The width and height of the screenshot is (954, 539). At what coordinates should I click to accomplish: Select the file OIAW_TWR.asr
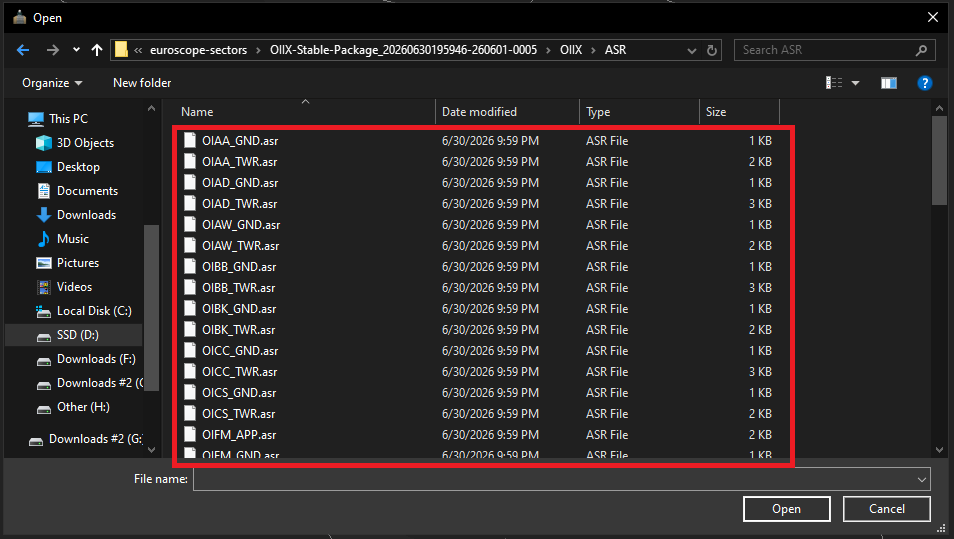coord(240,246)
